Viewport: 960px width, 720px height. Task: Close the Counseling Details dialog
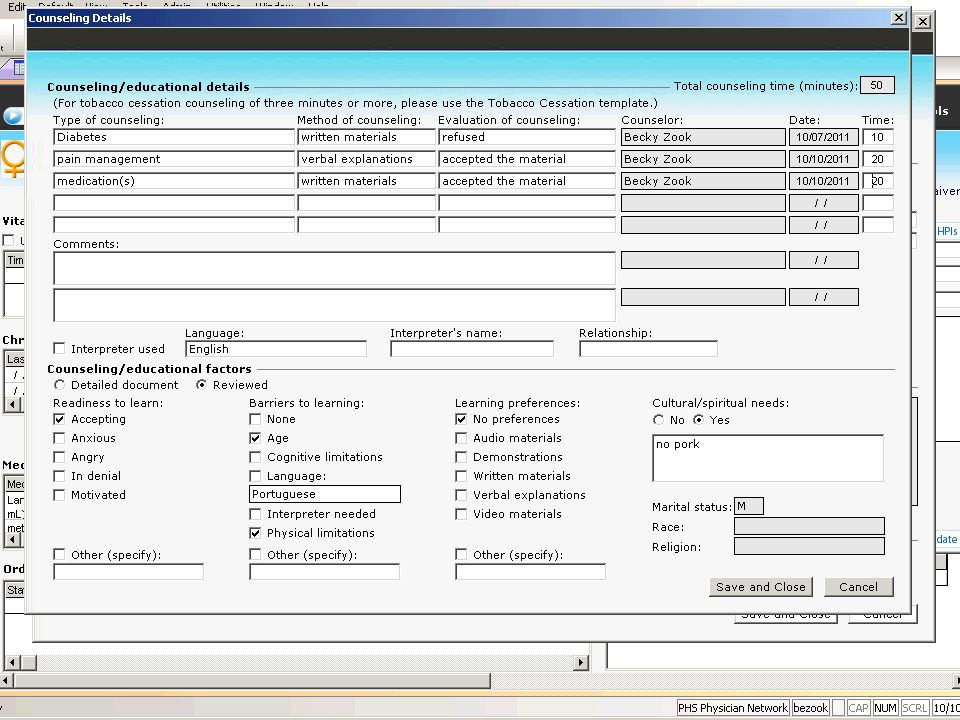click(898, 18)
